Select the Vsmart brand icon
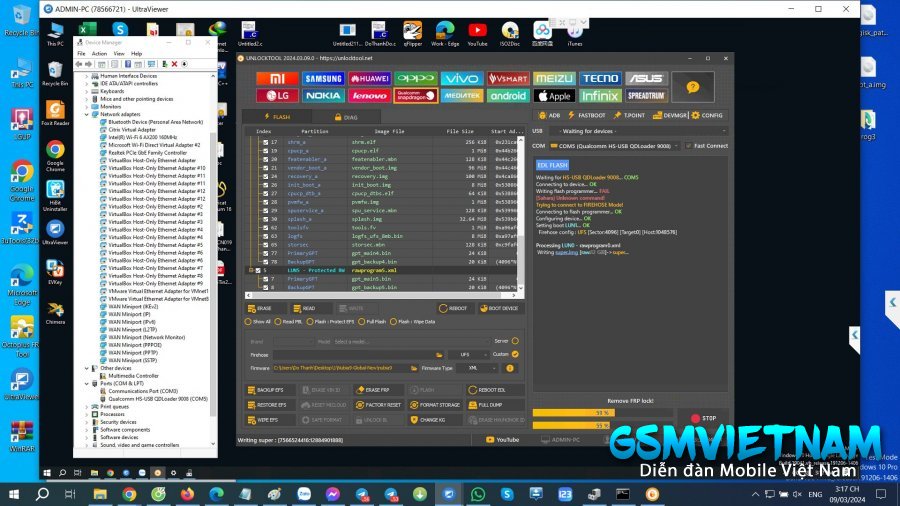 coord(508,79)
